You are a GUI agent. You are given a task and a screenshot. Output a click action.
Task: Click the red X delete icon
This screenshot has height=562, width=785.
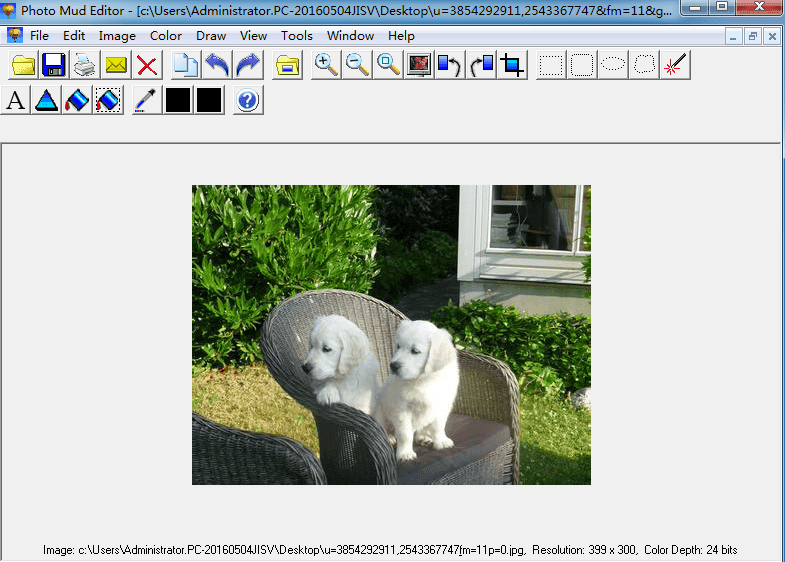click(147, 66)
